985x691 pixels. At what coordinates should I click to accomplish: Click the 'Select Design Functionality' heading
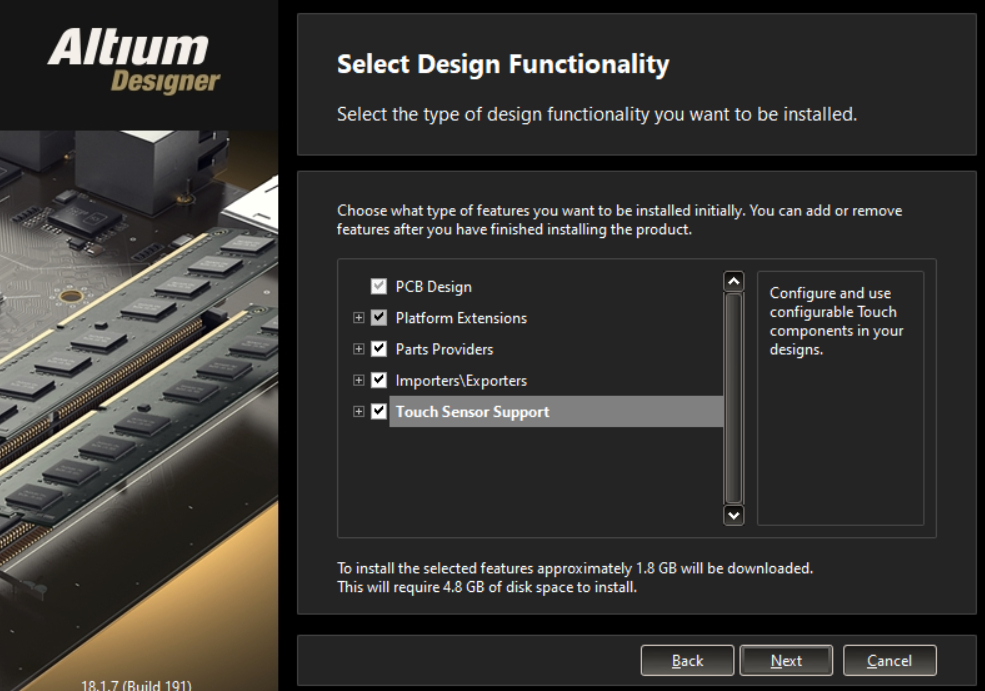tap(503, 64)
